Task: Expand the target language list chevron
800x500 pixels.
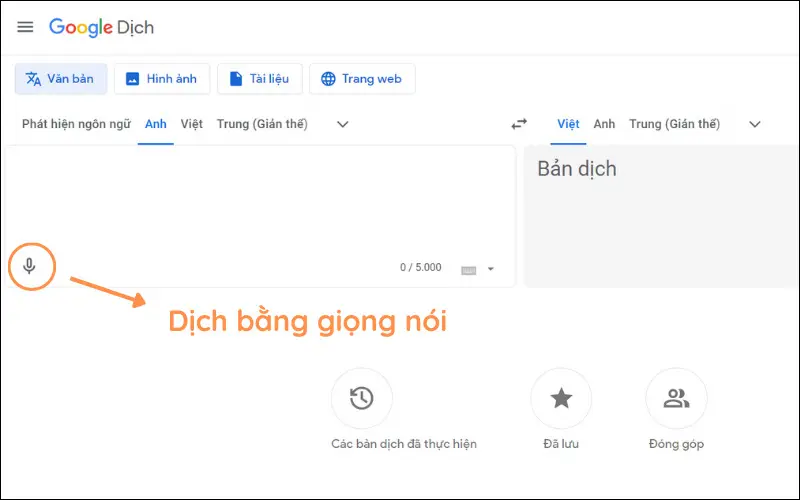Action: click(x=755, y=125)
